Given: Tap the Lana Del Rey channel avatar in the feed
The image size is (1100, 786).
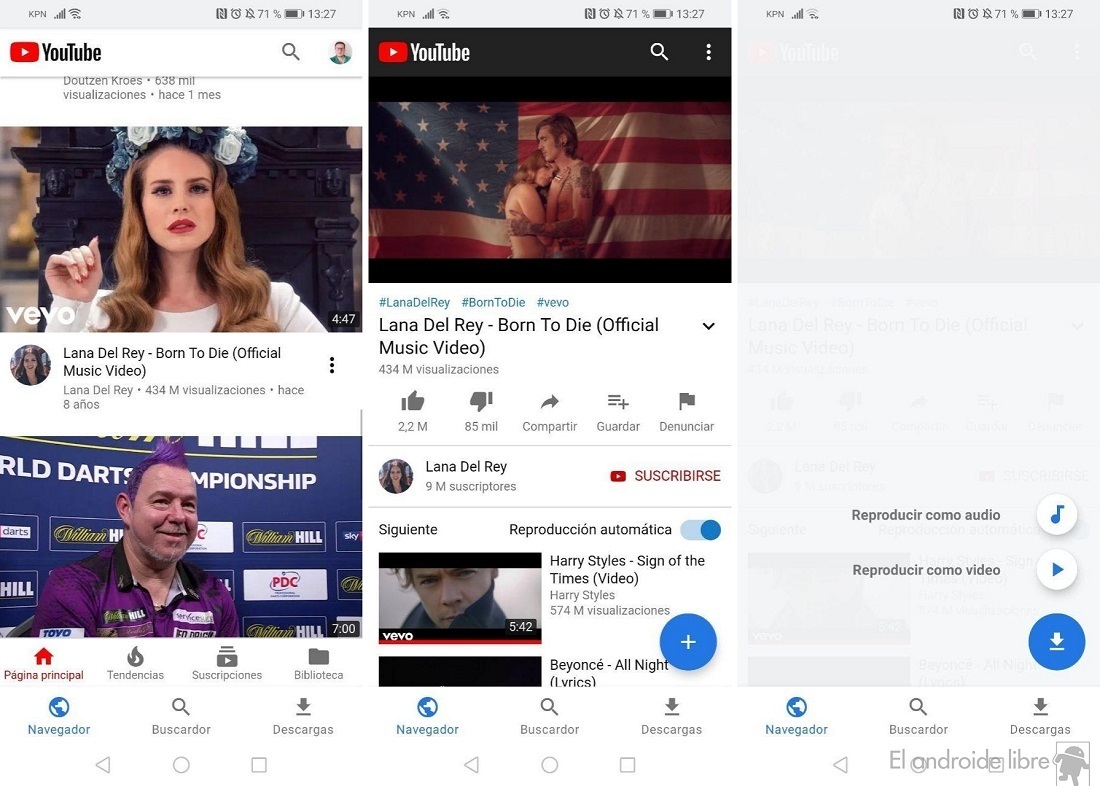Looking at the screenshot, I should click(30, 365).
